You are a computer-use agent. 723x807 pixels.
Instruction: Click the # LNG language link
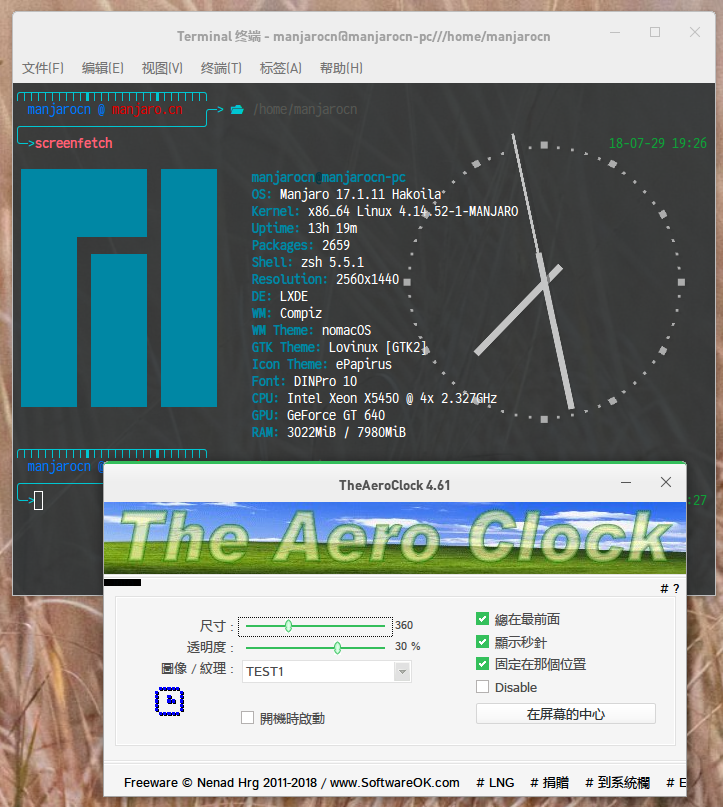click(x=495, y=783)
